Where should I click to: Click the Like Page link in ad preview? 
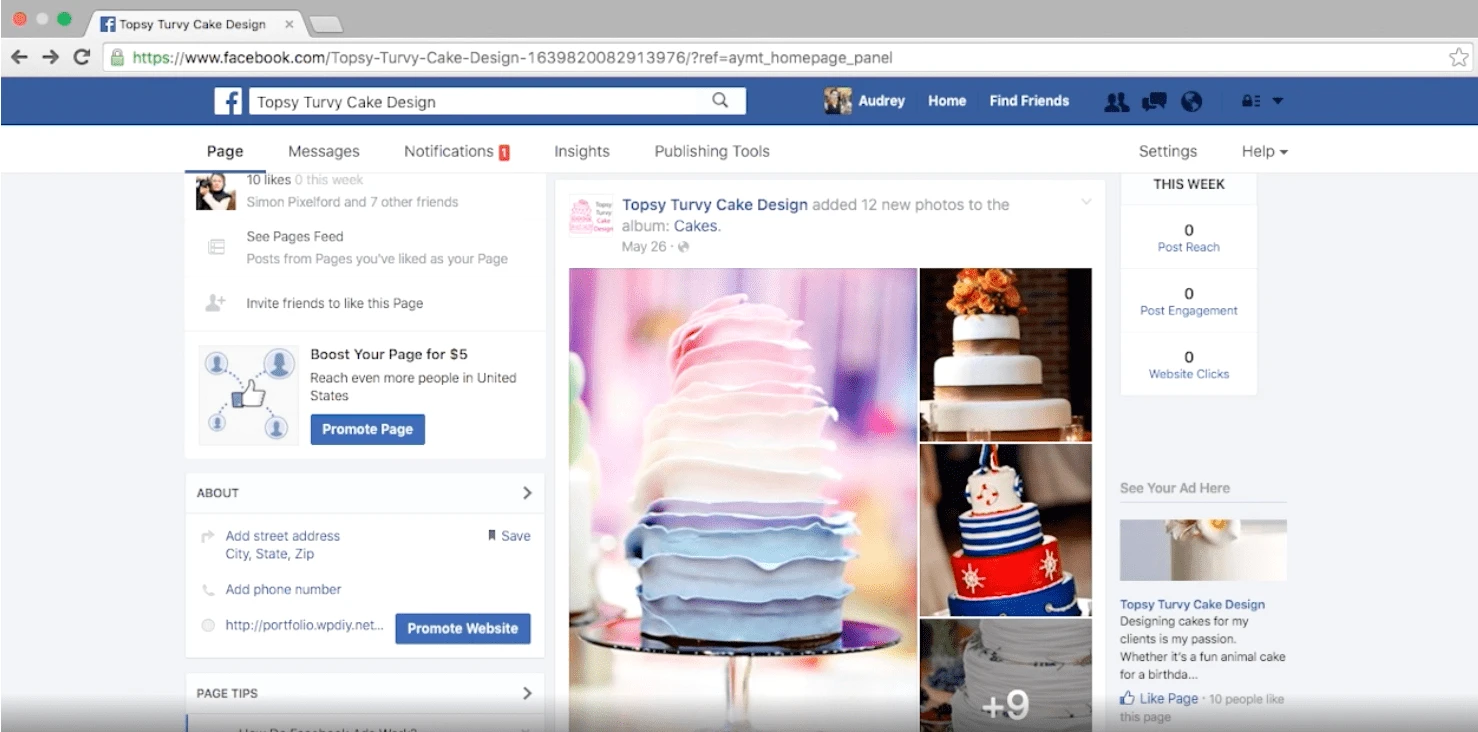click(1169, 699)
